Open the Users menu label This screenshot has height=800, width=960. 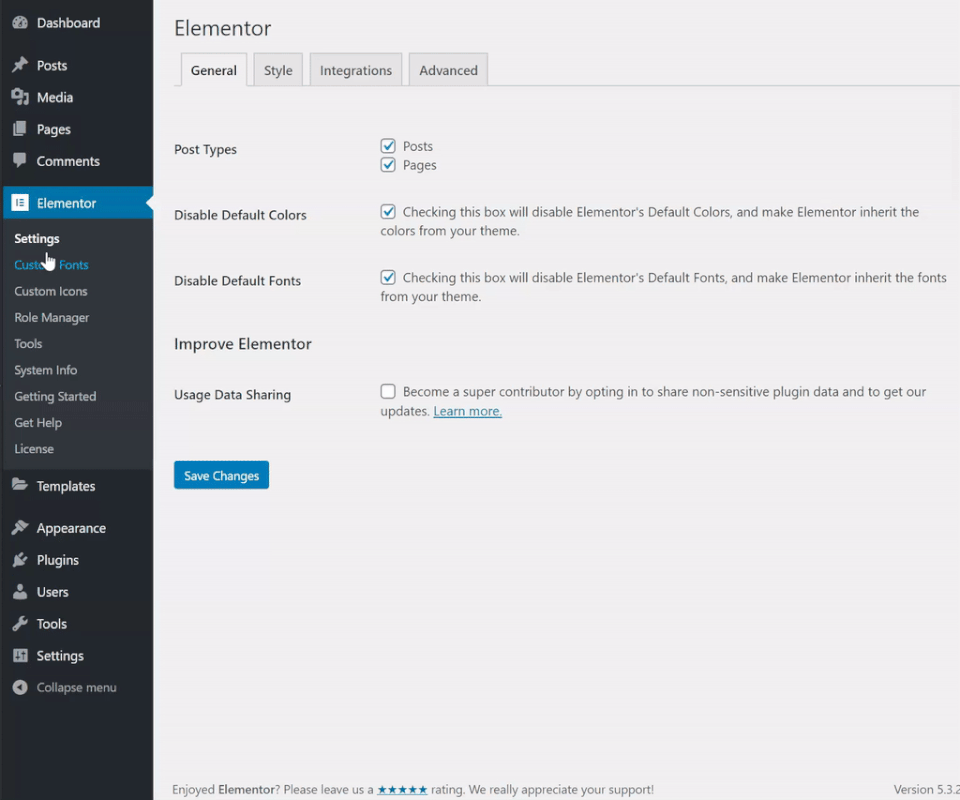(52, 592)
